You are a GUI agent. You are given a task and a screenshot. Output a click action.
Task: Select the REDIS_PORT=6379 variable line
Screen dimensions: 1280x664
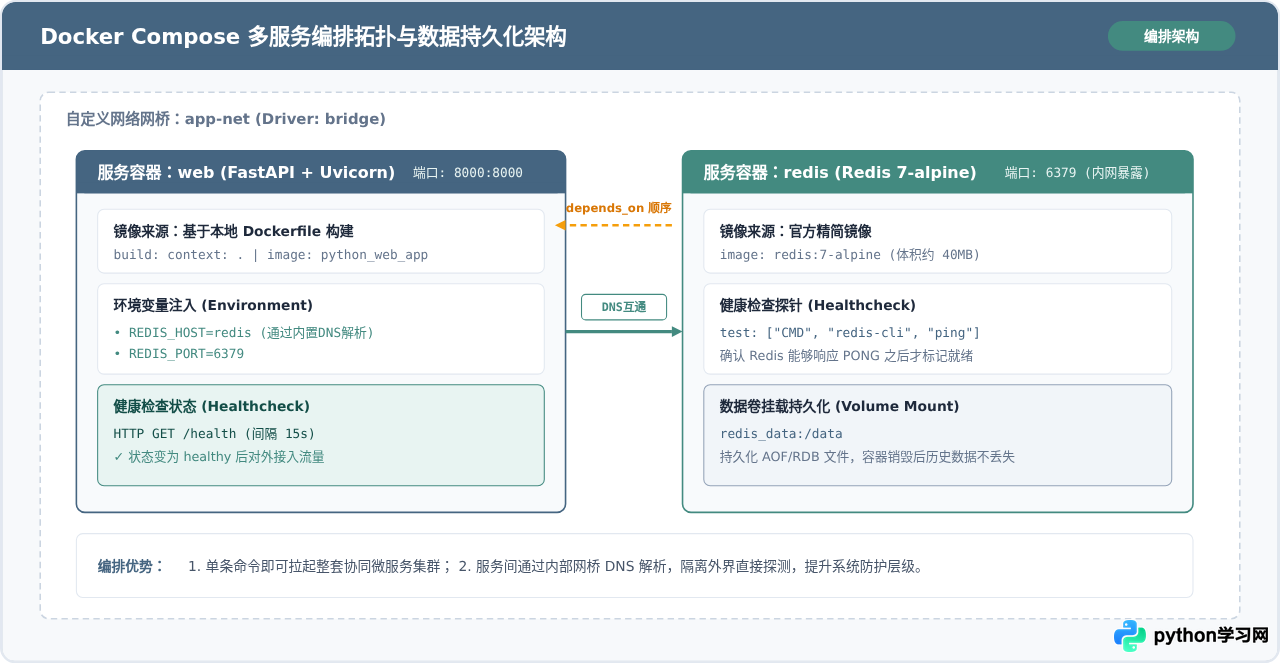click(179, 354)
